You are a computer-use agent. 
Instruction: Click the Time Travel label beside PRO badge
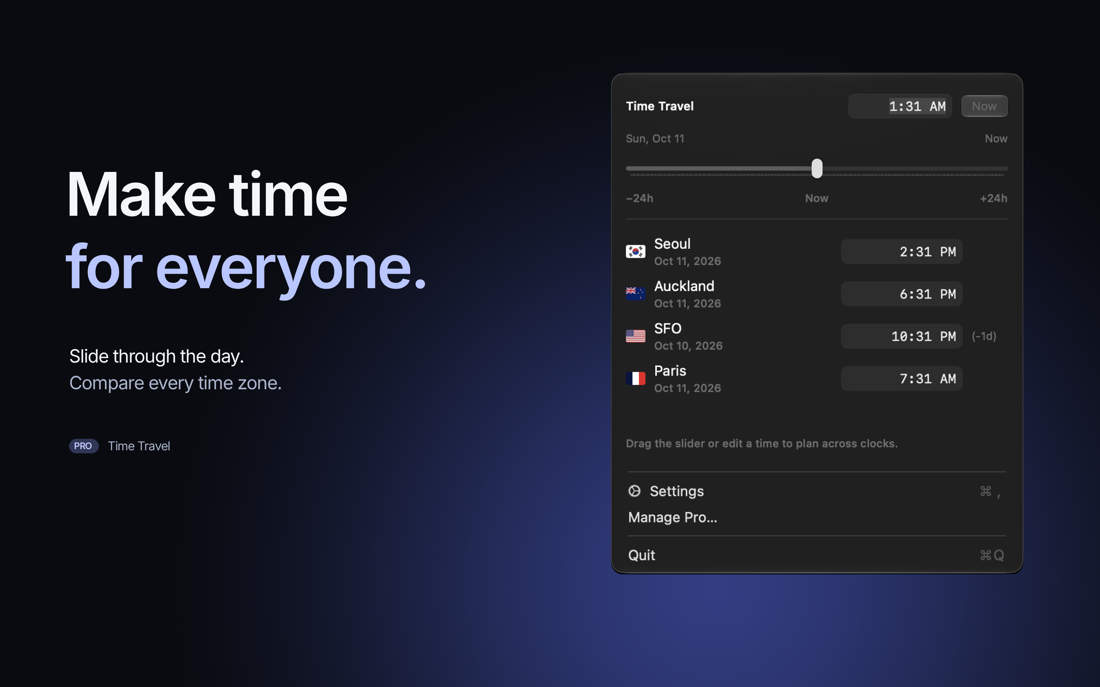[139, 446]
